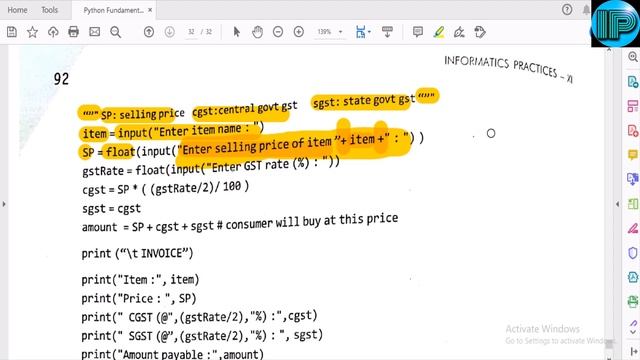
Task: Click the stamp tool toolbar icon
Action: click(x=480, y=32)
